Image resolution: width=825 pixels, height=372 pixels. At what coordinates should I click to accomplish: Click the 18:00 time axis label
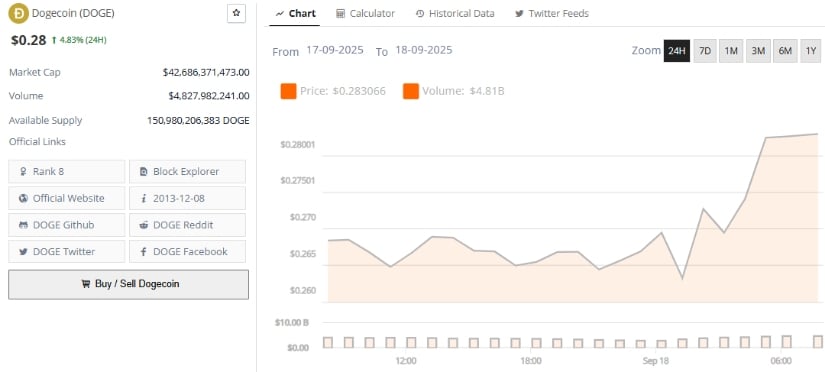tap(531, 361)
